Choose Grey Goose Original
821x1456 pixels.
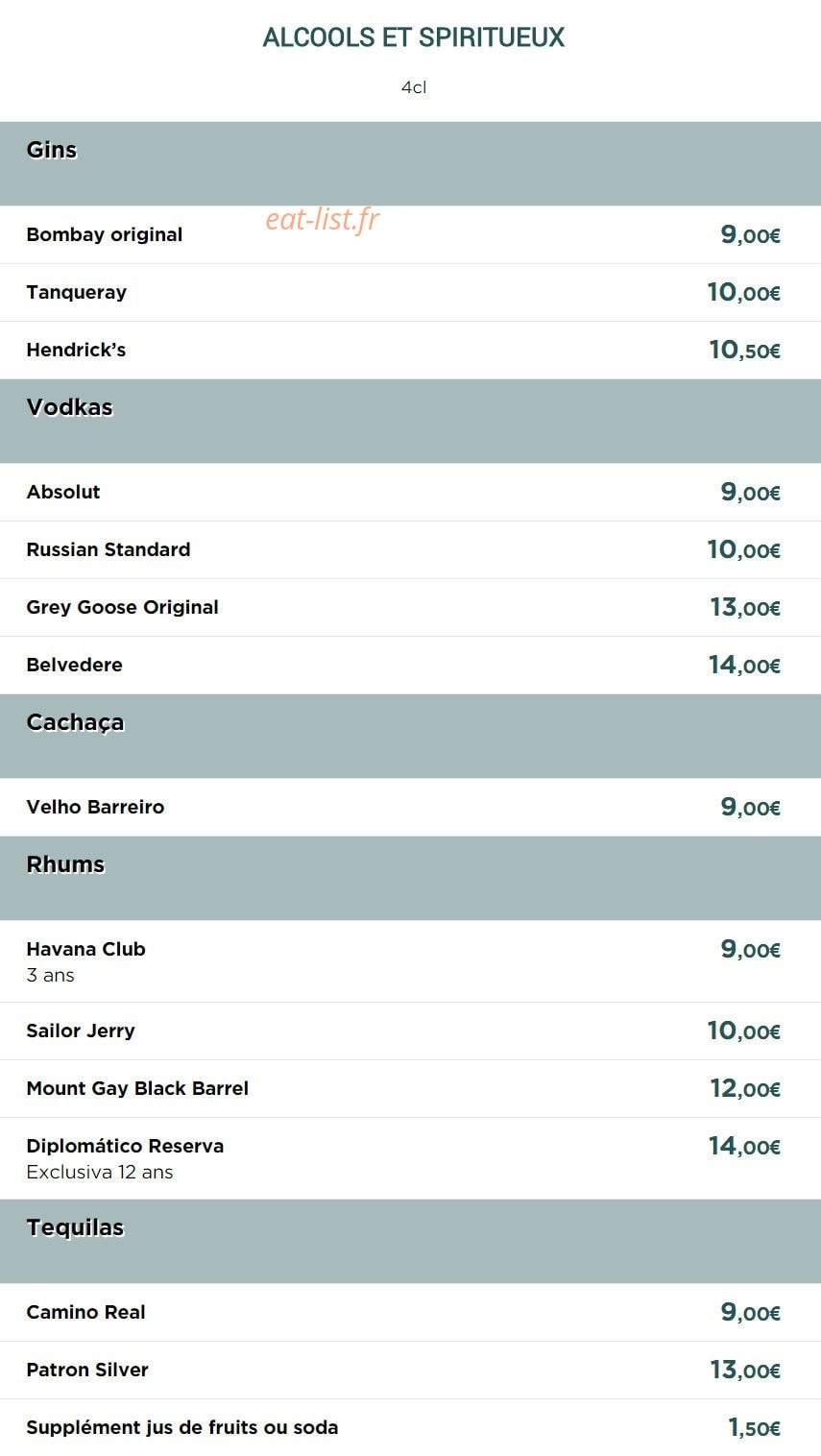pyautogui.click(x=123, y=607)
